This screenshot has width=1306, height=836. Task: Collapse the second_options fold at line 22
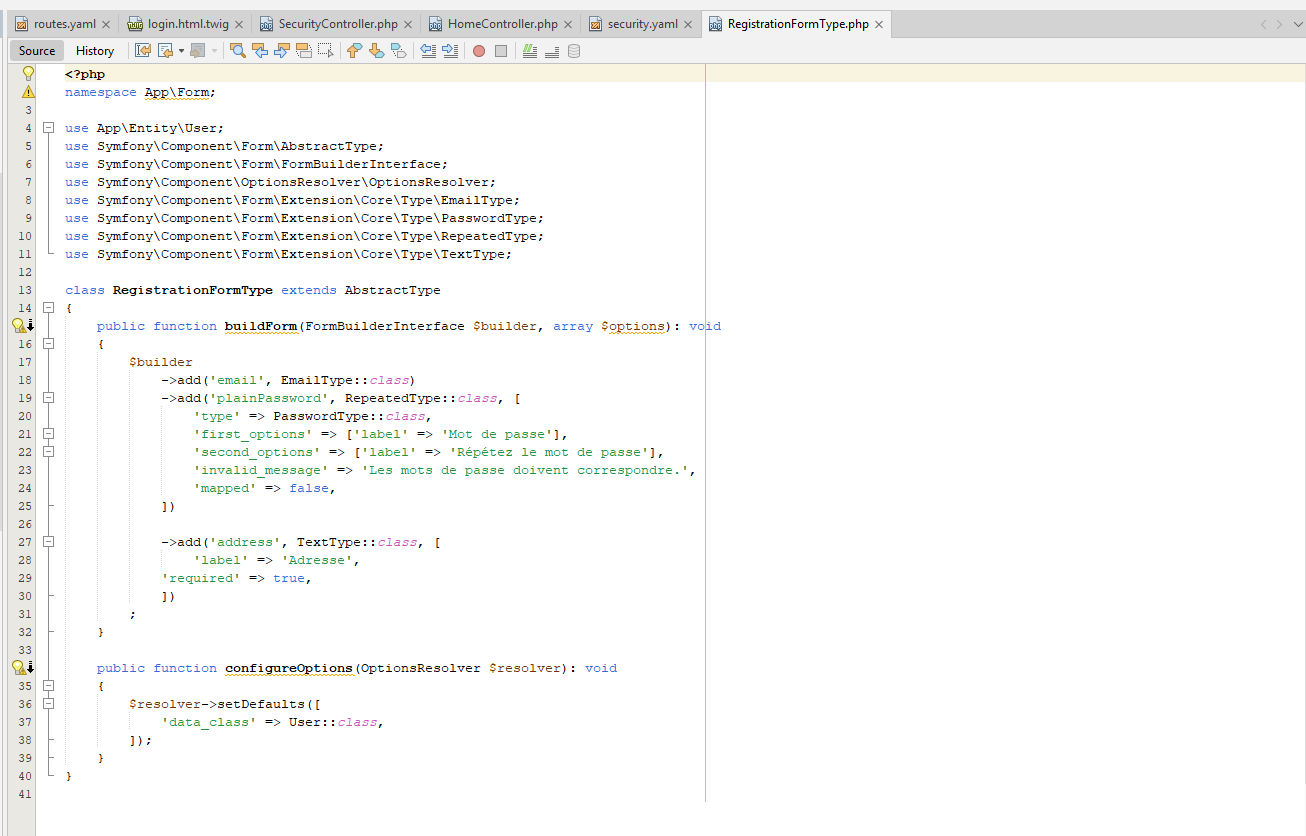click(x=48, y=452)
